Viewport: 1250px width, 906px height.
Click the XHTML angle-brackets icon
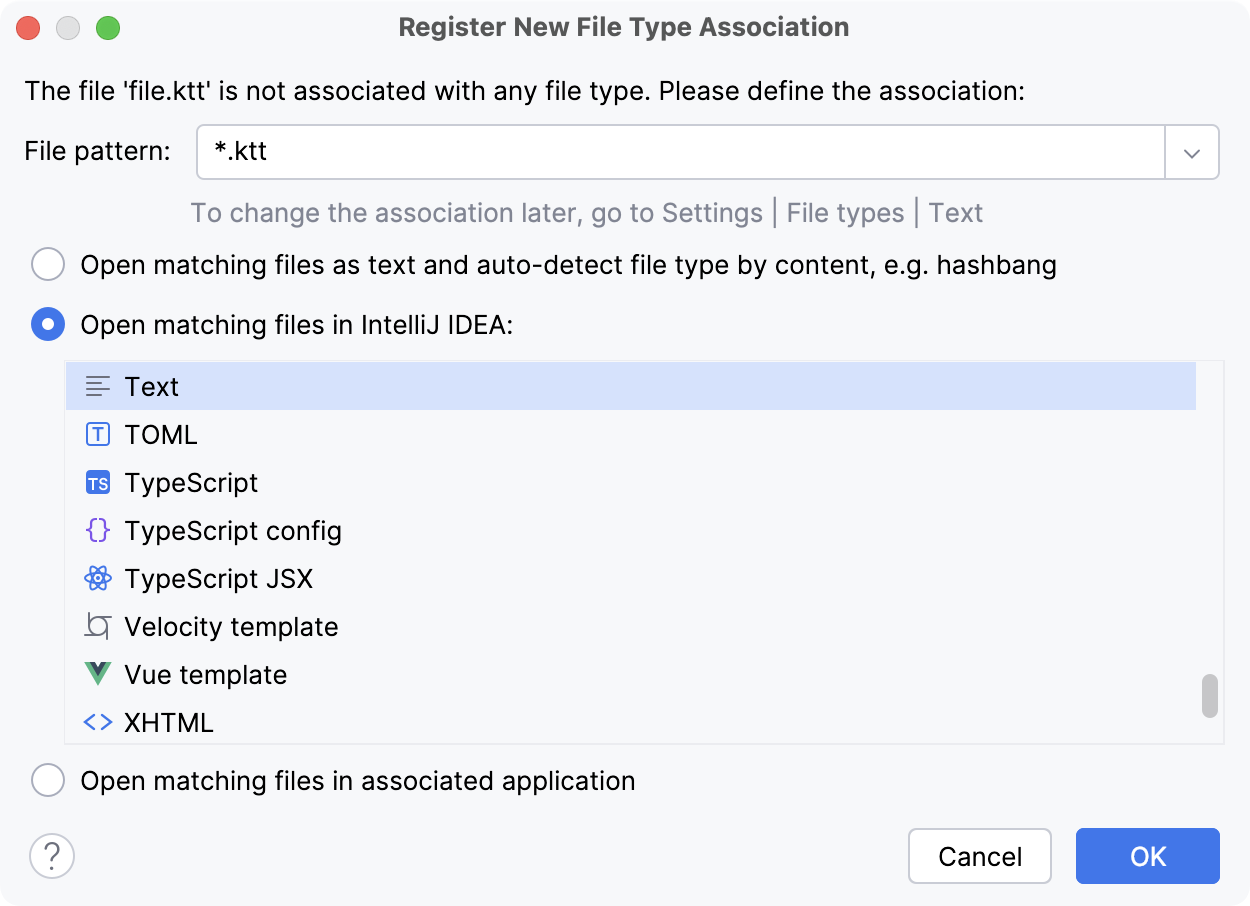click(97, 722)
